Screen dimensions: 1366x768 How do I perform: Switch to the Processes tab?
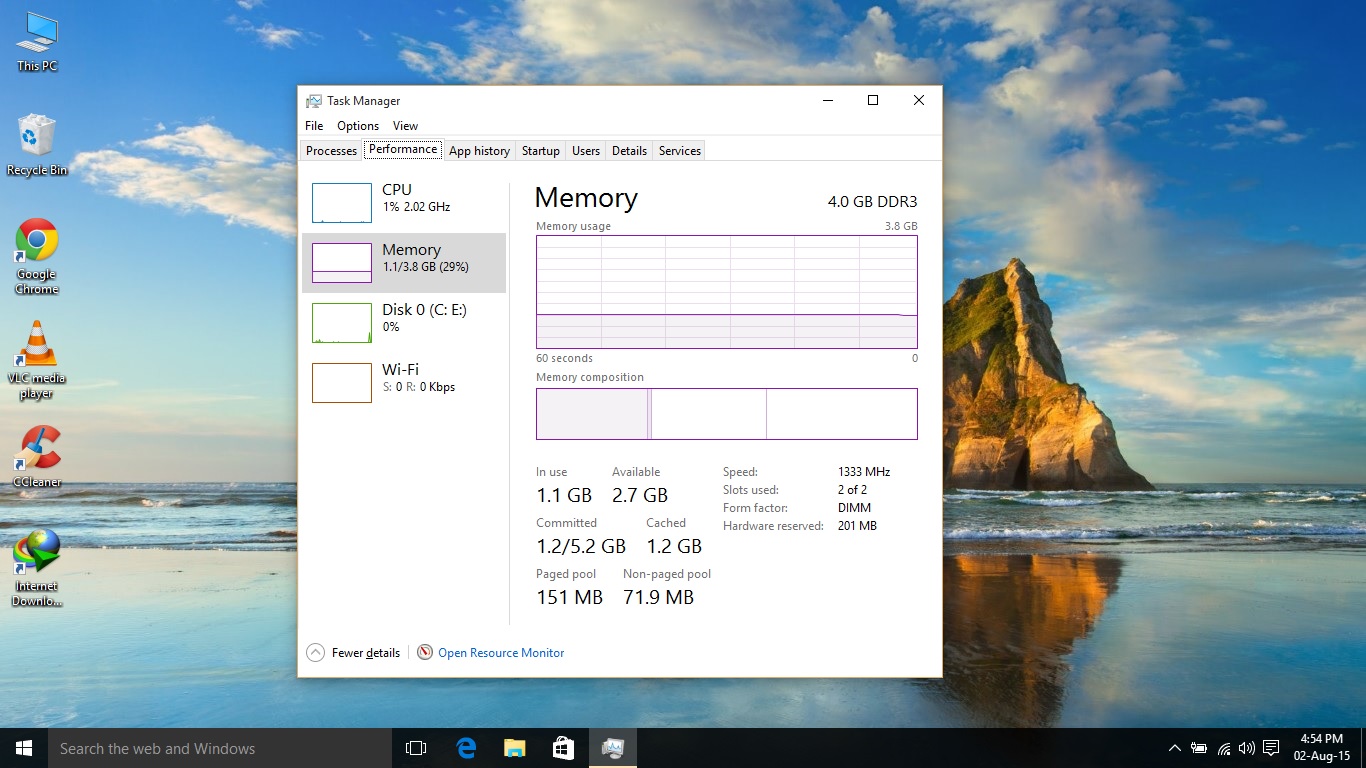click(331, 151)
